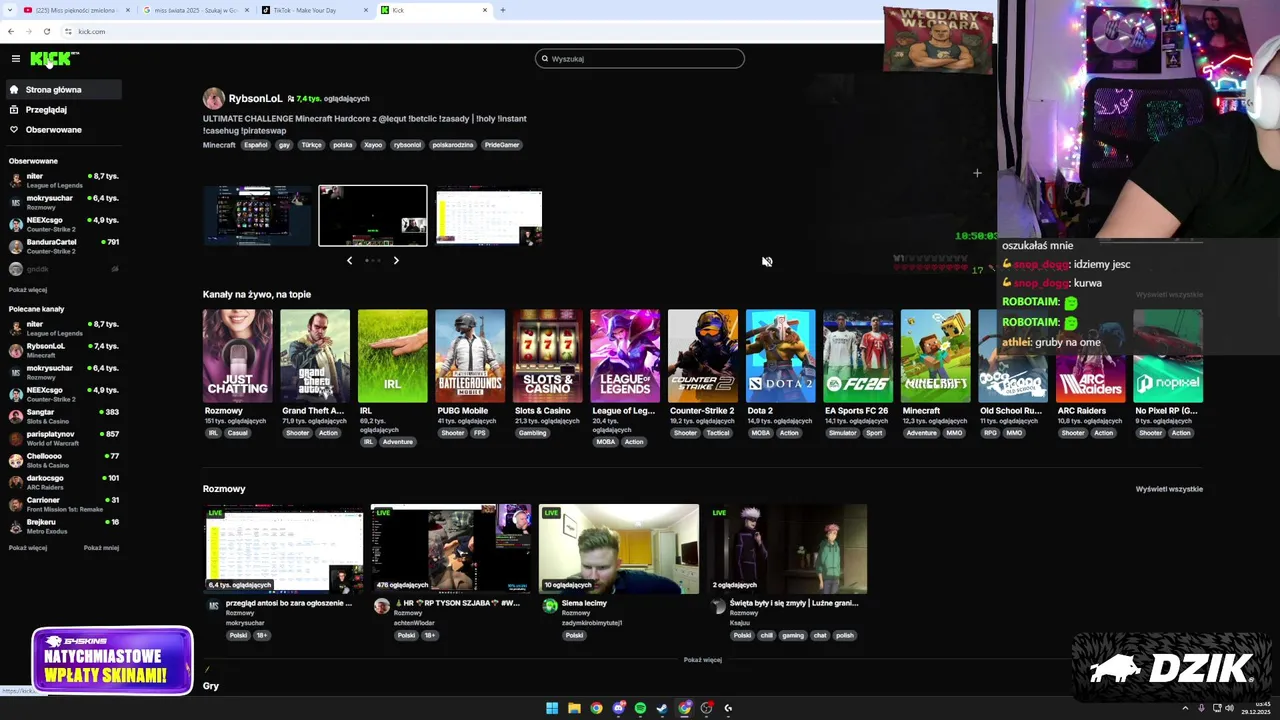Open the Slots & Casino category

tap(547, 356)
